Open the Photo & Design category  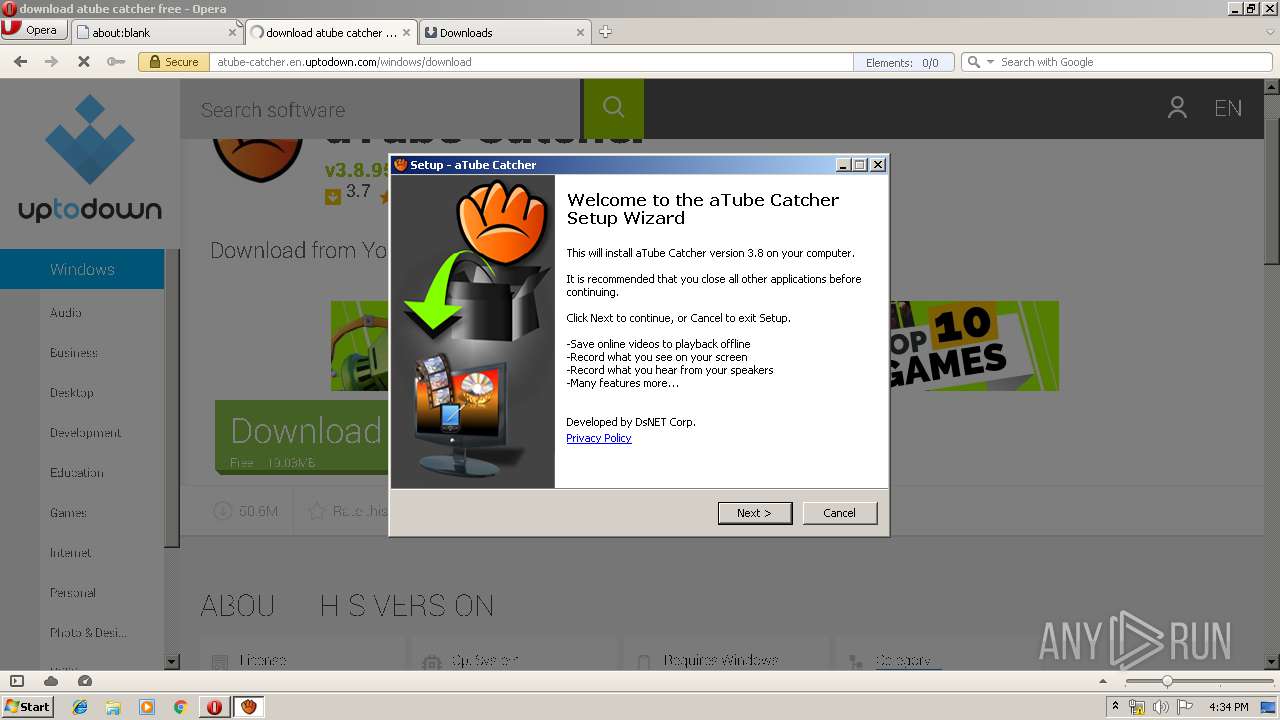tap(88, 632)
